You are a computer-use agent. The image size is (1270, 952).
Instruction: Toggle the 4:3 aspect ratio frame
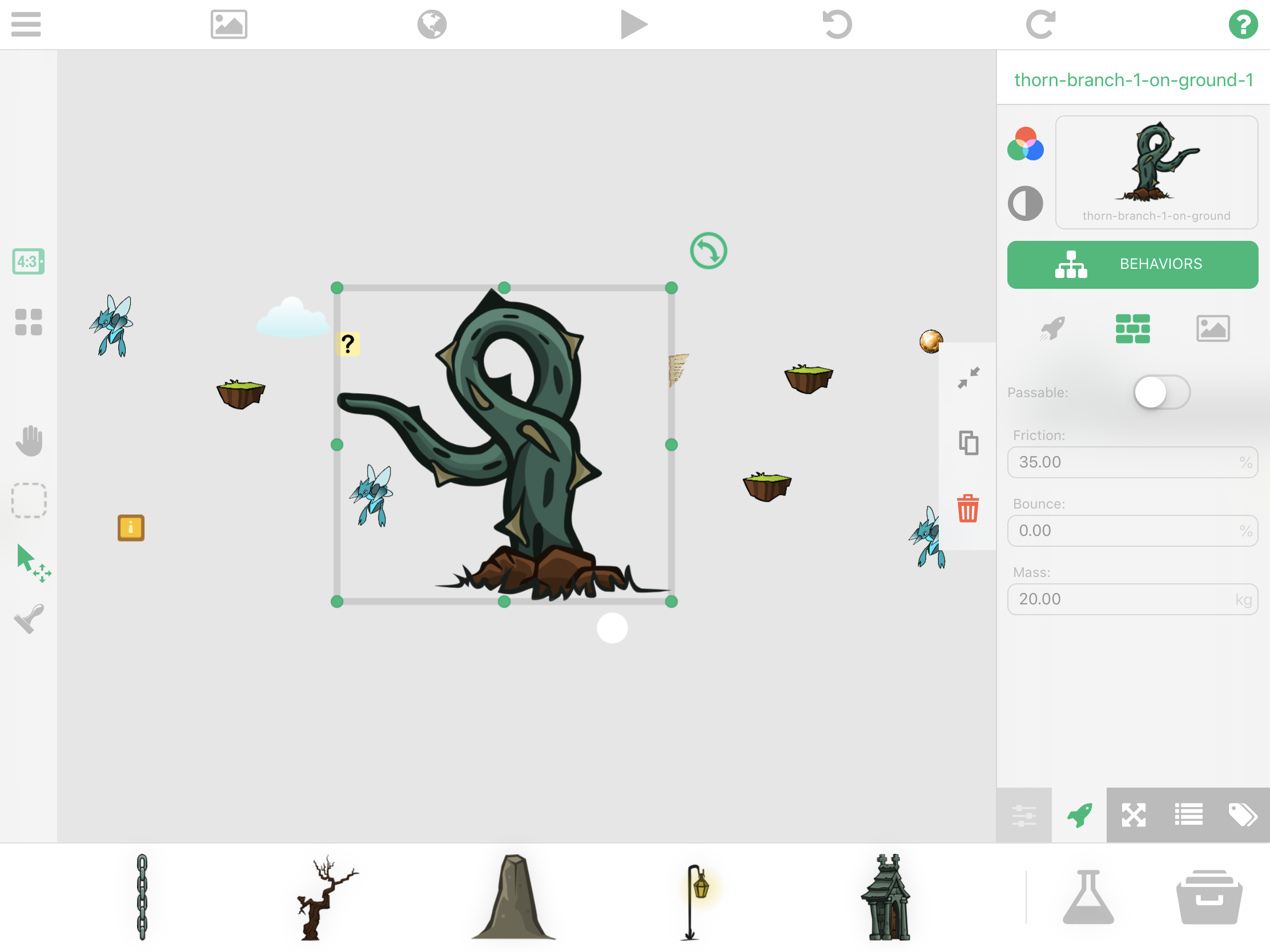tap(28, 261)
